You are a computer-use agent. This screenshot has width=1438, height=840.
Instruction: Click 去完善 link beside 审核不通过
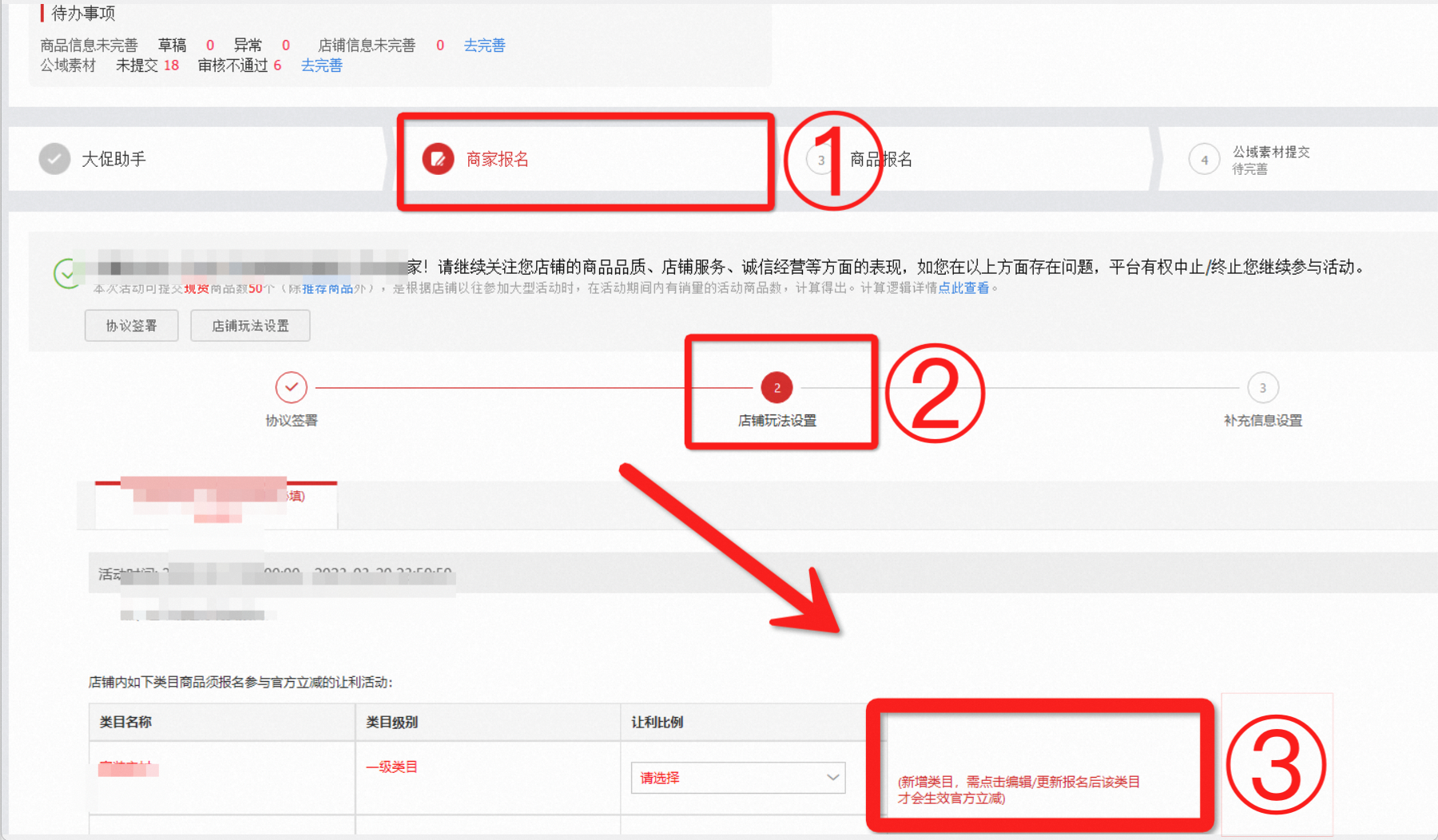(x=321, y=65)
